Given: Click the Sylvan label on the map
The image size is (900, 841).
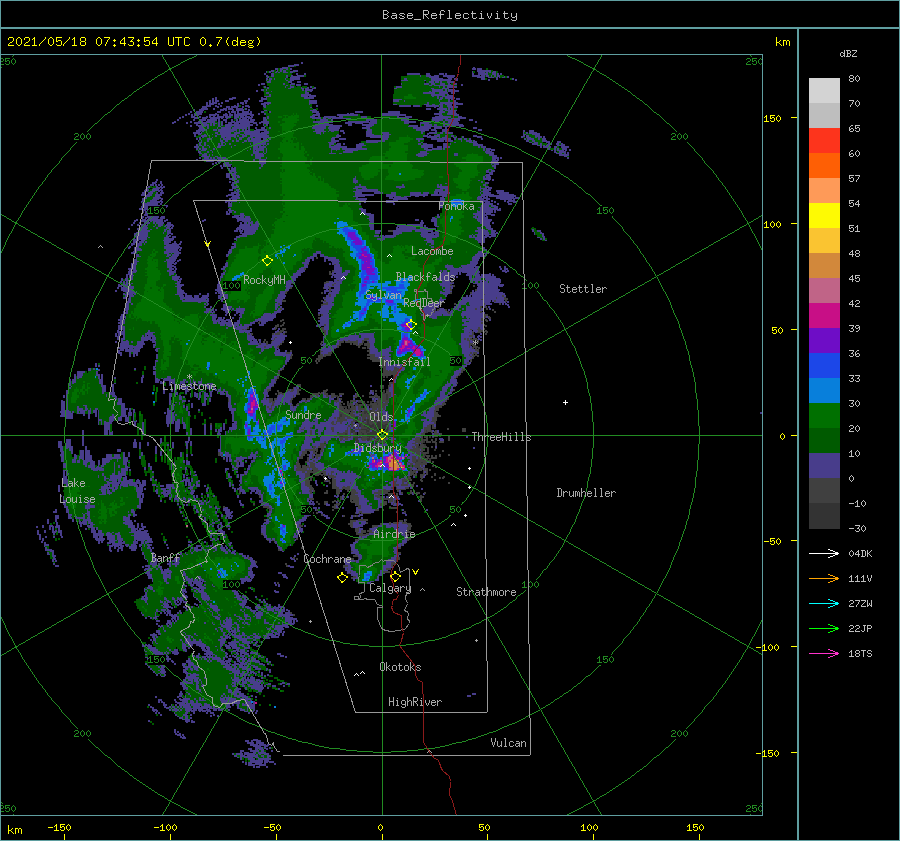Looking at the screenshot, I should [x=383, y=295].
